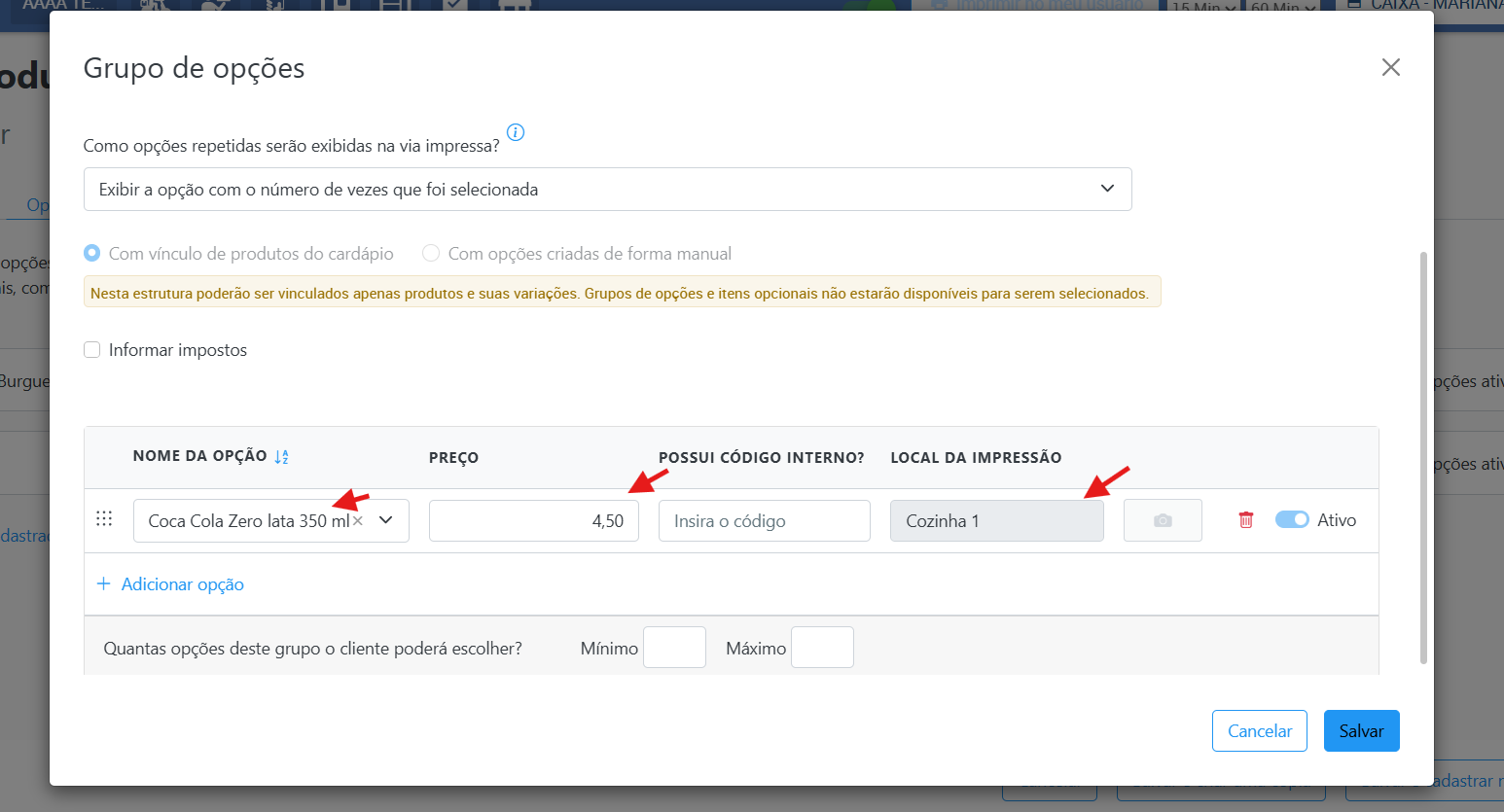Click the sort icon next to Nome da Opção
Image resolution: width=1504 pixels, height=812 pixels.
pos(281,457)
